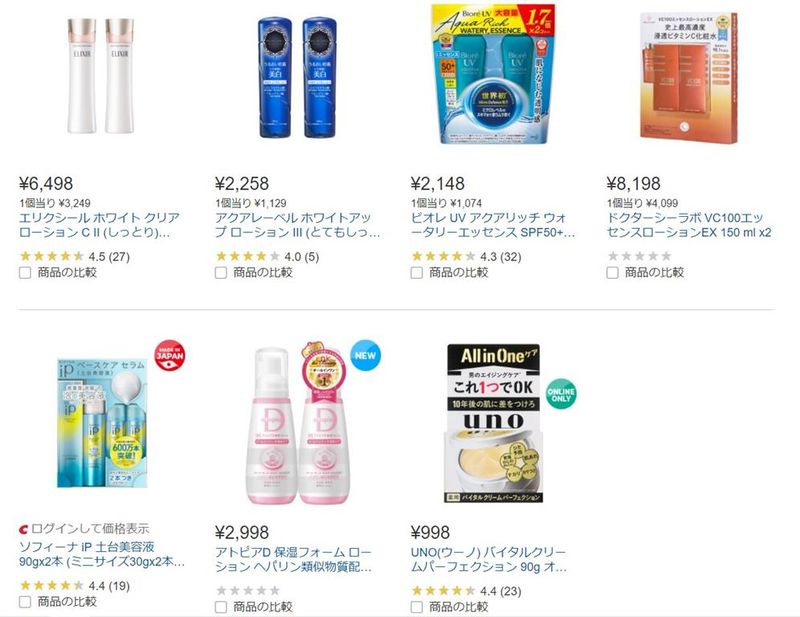800x617 pixels.
Task: Check 商品の比較 for UNO バイタルクリーム
Action: (417, 607)
